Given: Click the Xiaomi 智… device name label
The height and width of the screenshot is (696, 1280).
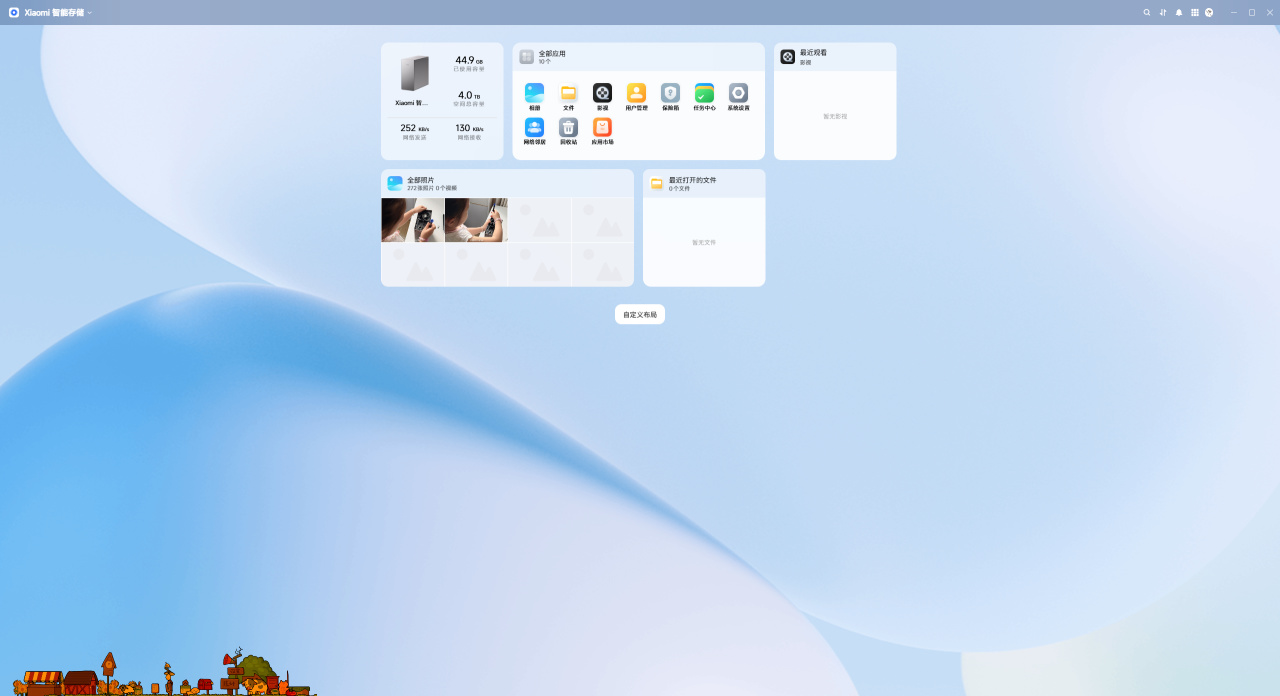Looking at the screenshot, I should point(411,102).
